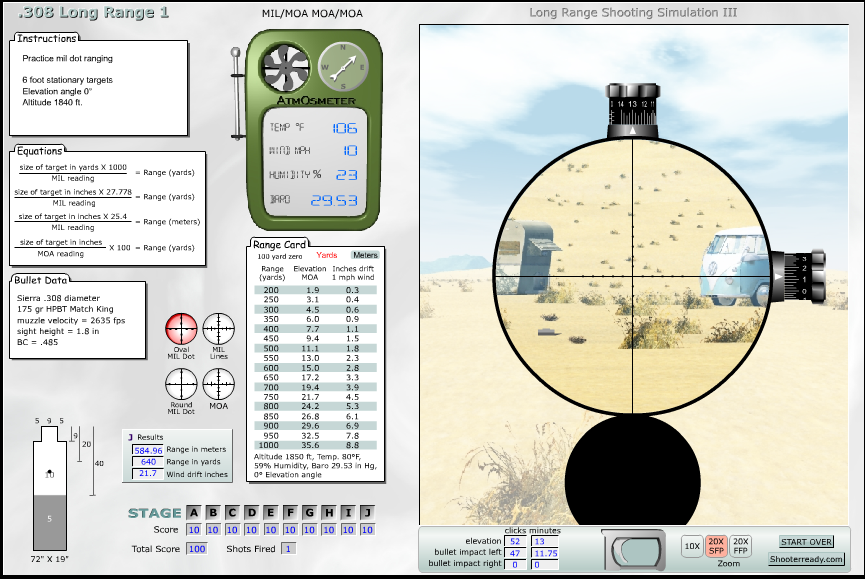Jump to stage J
The width and height of the screenshot is (865, 579).
367,513
